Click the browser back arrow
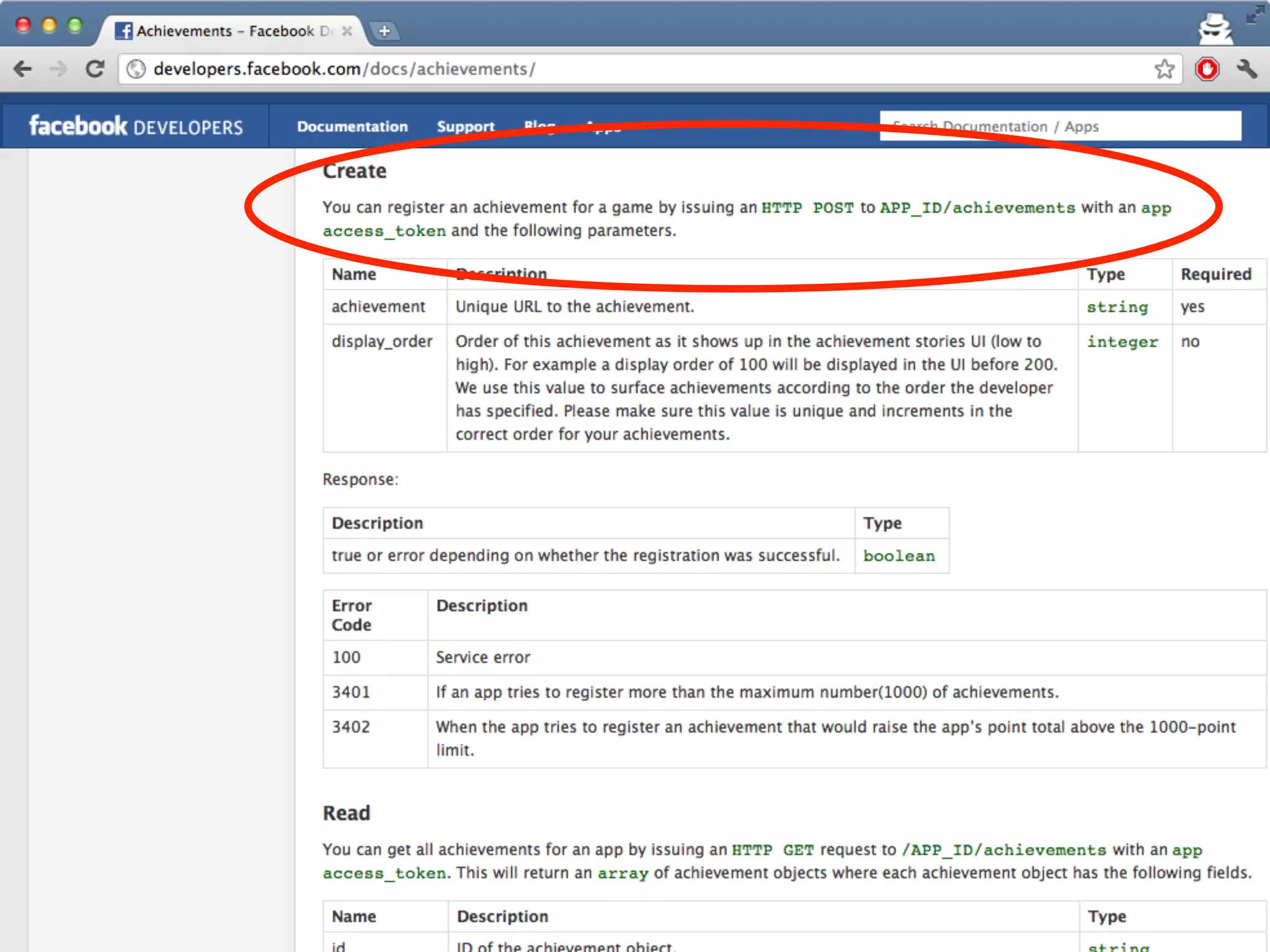 23,69
